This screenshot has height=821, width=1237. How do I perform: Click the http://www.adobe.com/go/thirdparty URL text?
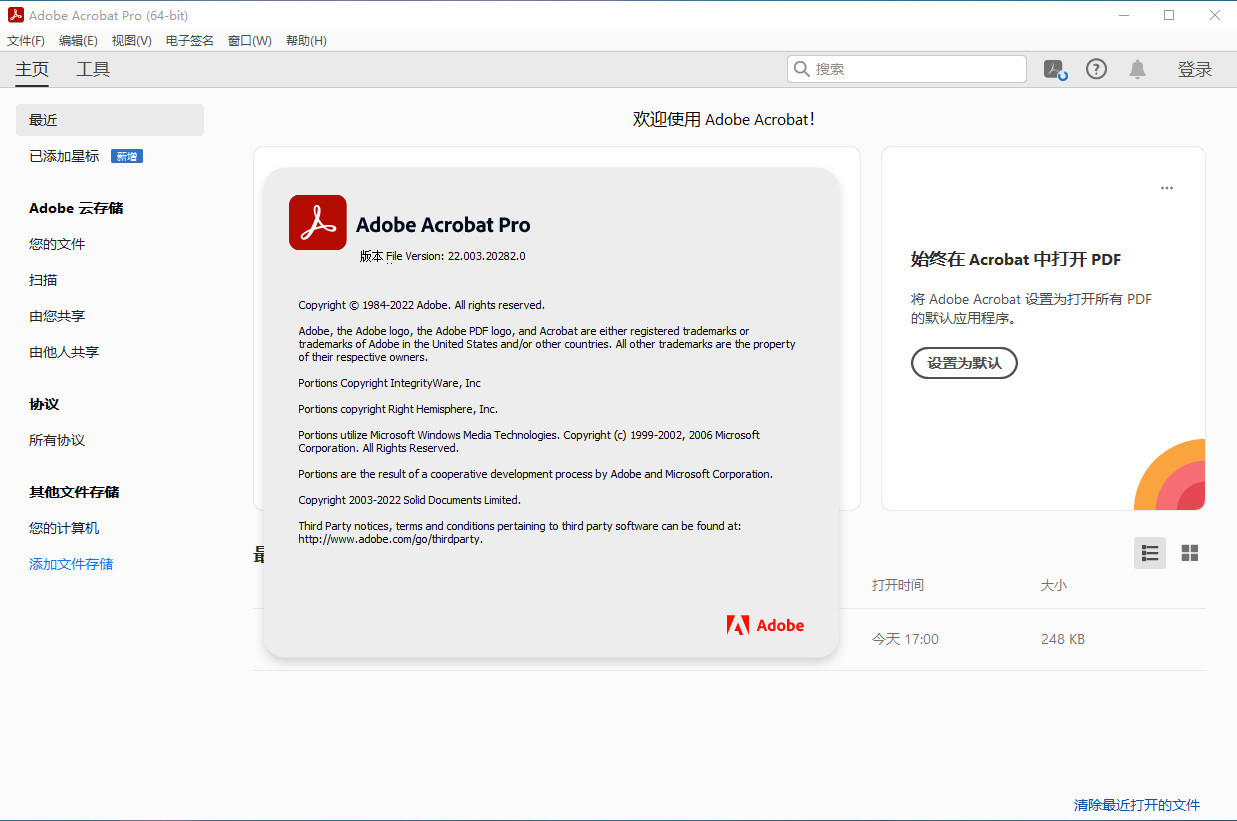[390, 539]
